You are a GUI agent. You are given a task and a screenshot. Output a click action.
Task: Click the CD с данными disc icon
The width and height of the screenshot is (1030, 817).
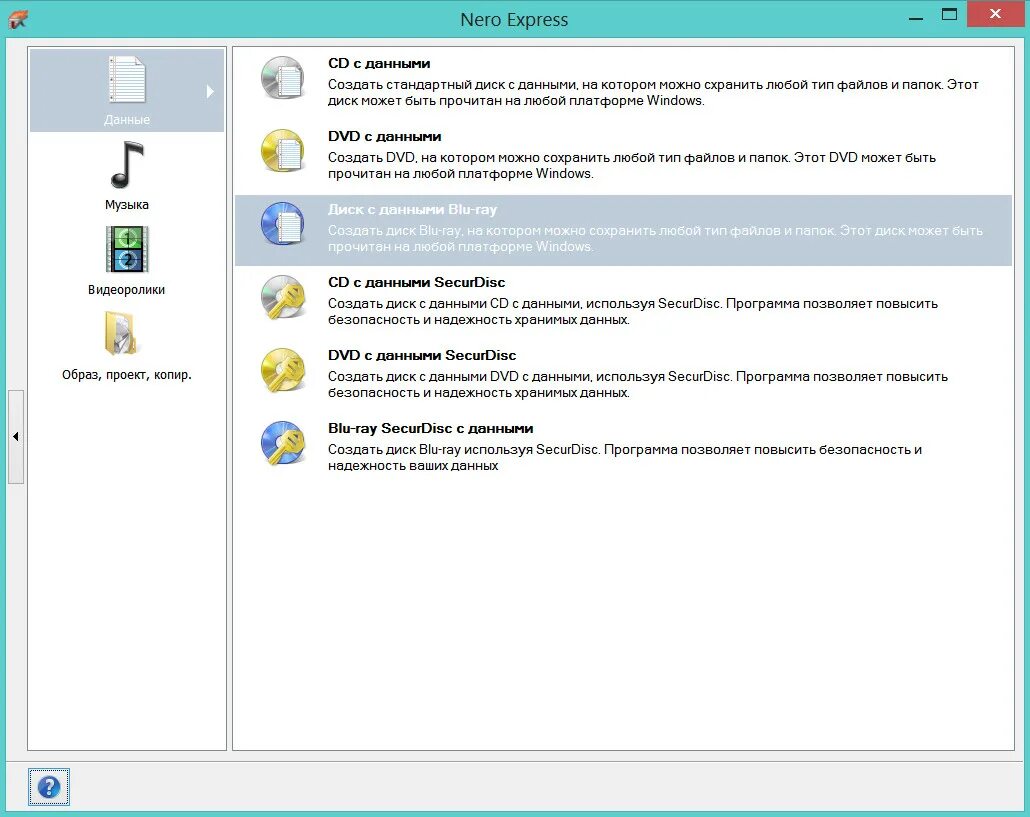282,77
